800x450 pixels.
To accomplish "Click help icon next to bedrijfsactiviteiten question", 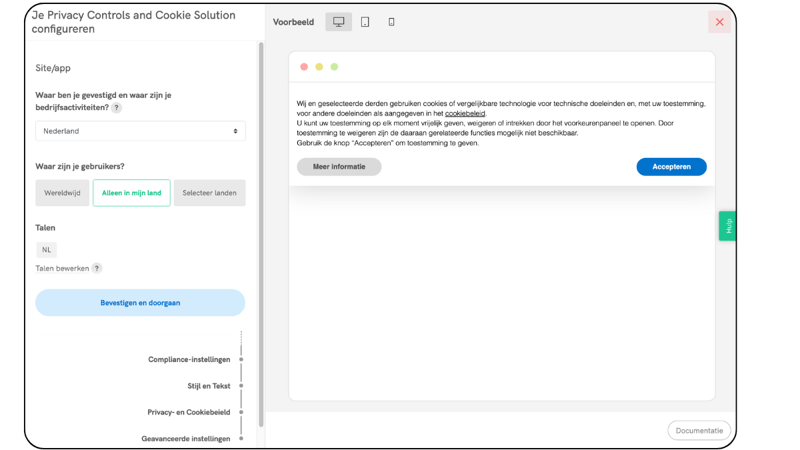I will click(x=117, y=107).
